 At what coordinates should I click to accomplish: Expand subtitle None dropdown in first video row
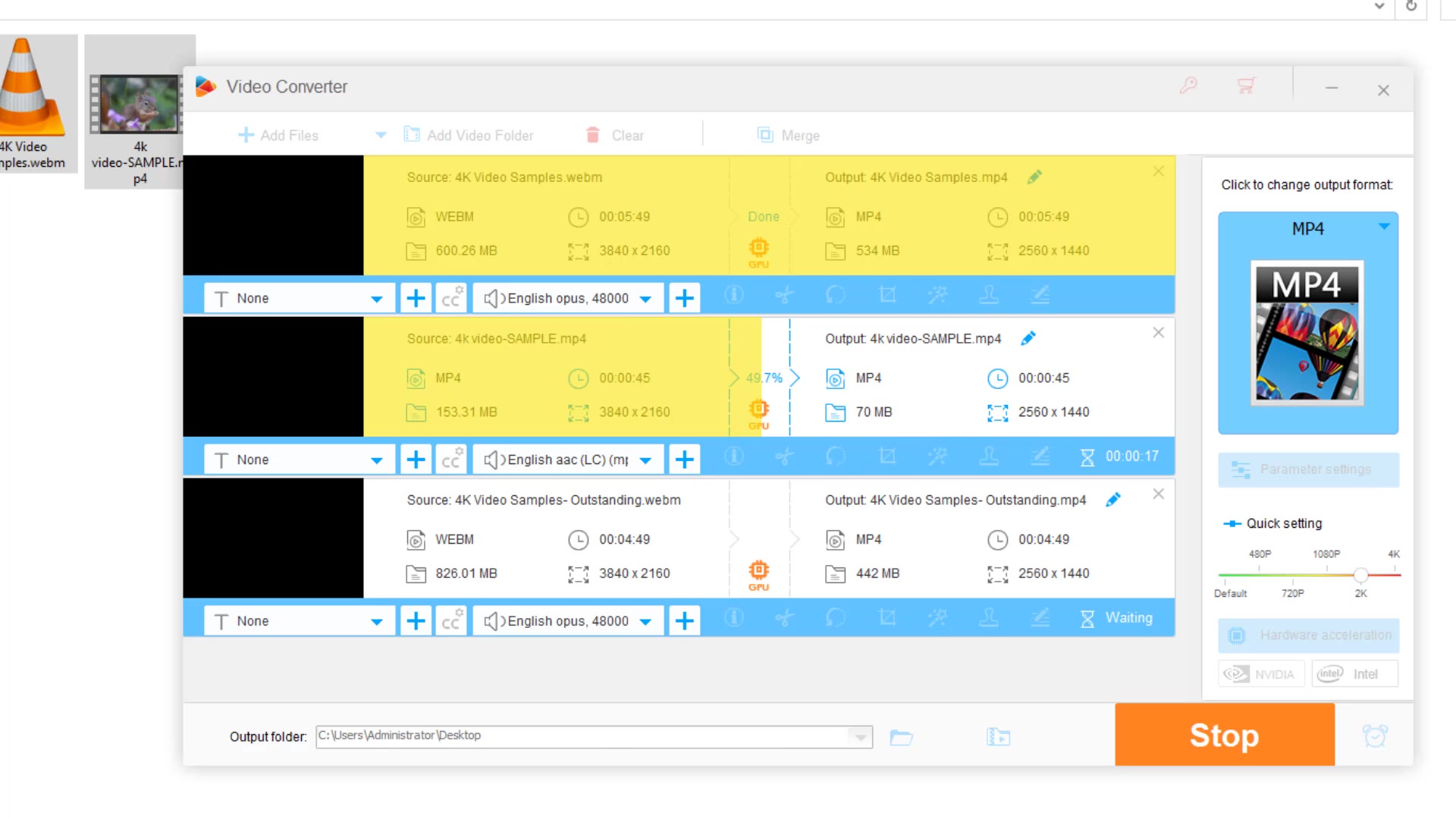[376, 299]
